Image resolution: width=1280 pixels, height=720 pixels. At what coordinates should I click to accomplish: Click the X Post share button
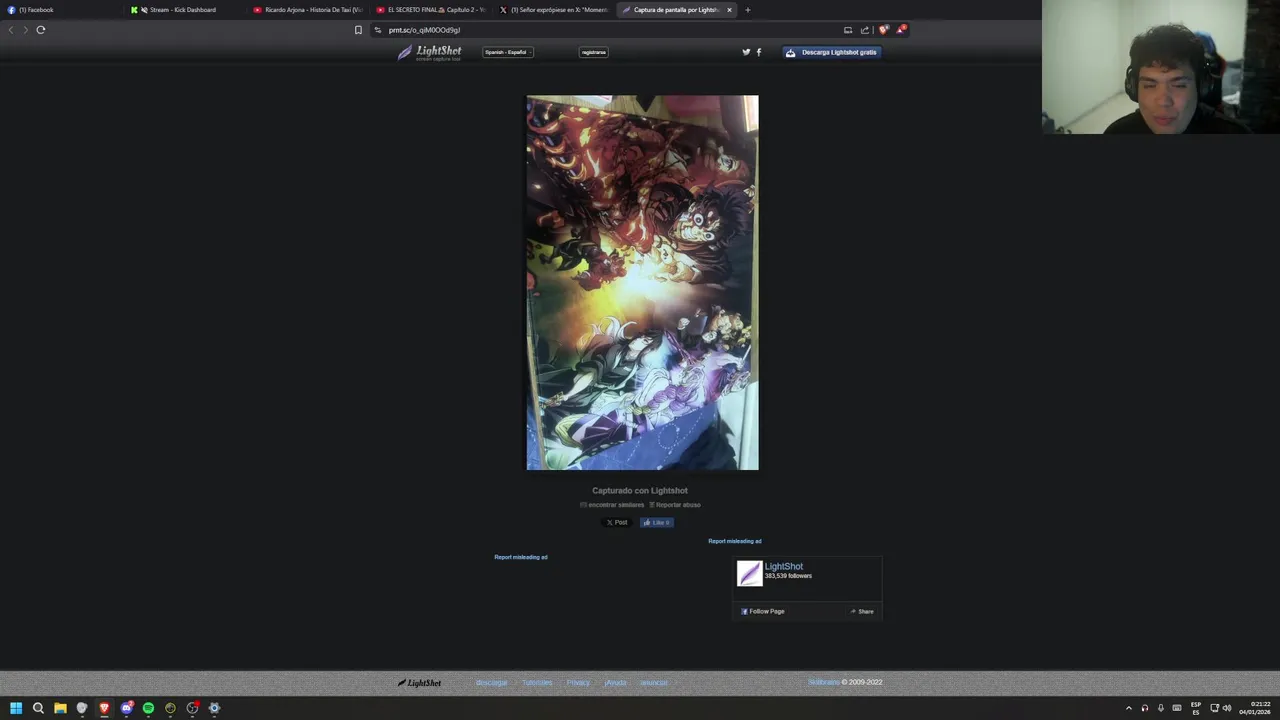pyautogui.click(x=617, y=522)
